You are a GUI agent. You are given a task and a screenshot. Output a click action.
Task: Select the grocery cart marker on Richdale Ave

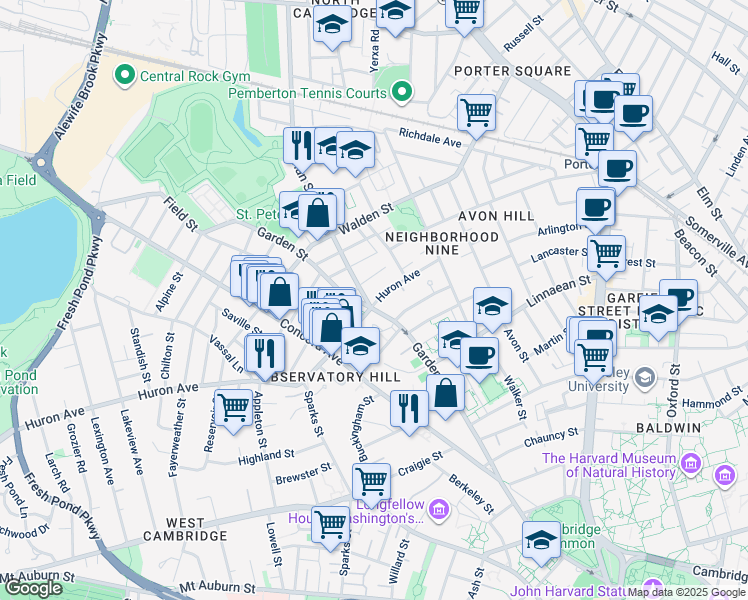coord(476,114)
